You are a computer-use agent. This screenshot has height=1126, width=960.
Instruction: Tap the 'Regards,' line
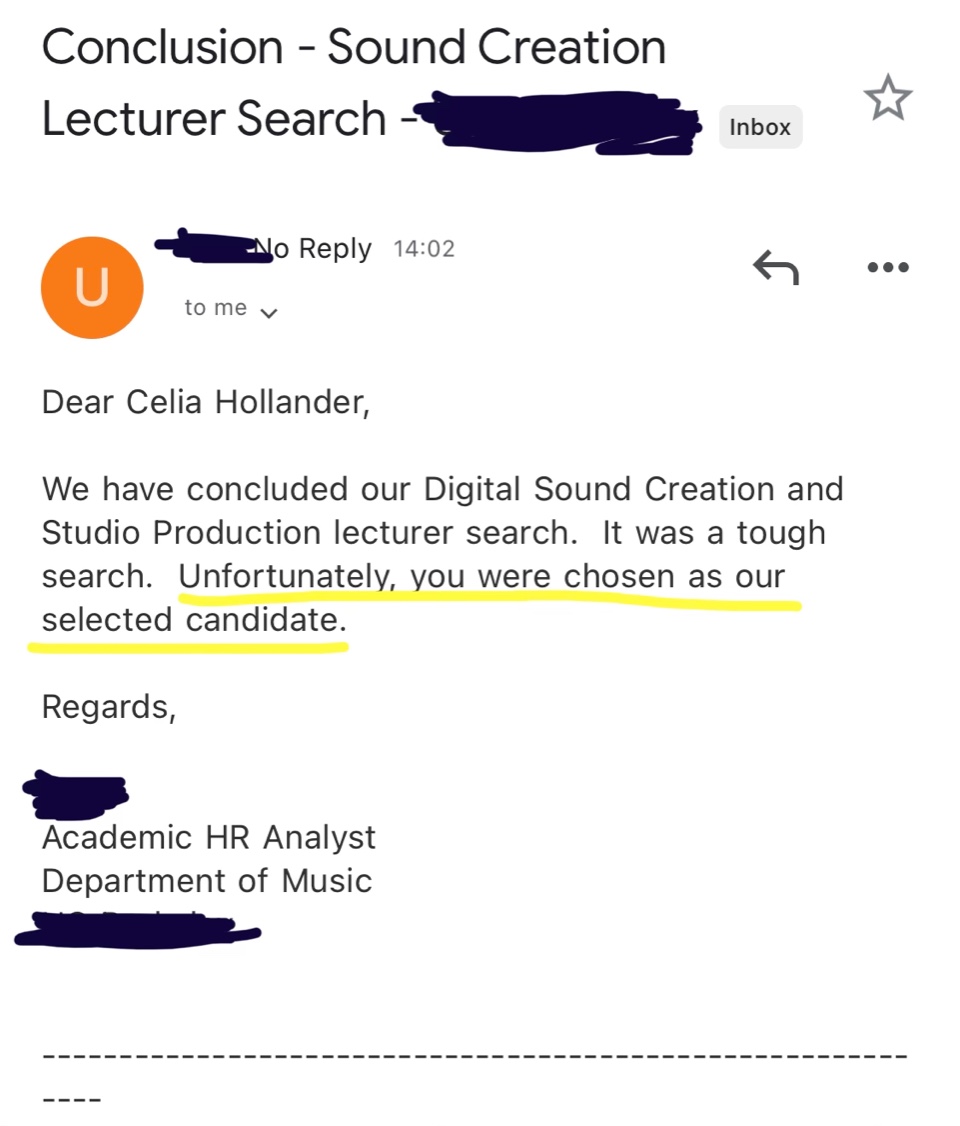tap(108, 707)
